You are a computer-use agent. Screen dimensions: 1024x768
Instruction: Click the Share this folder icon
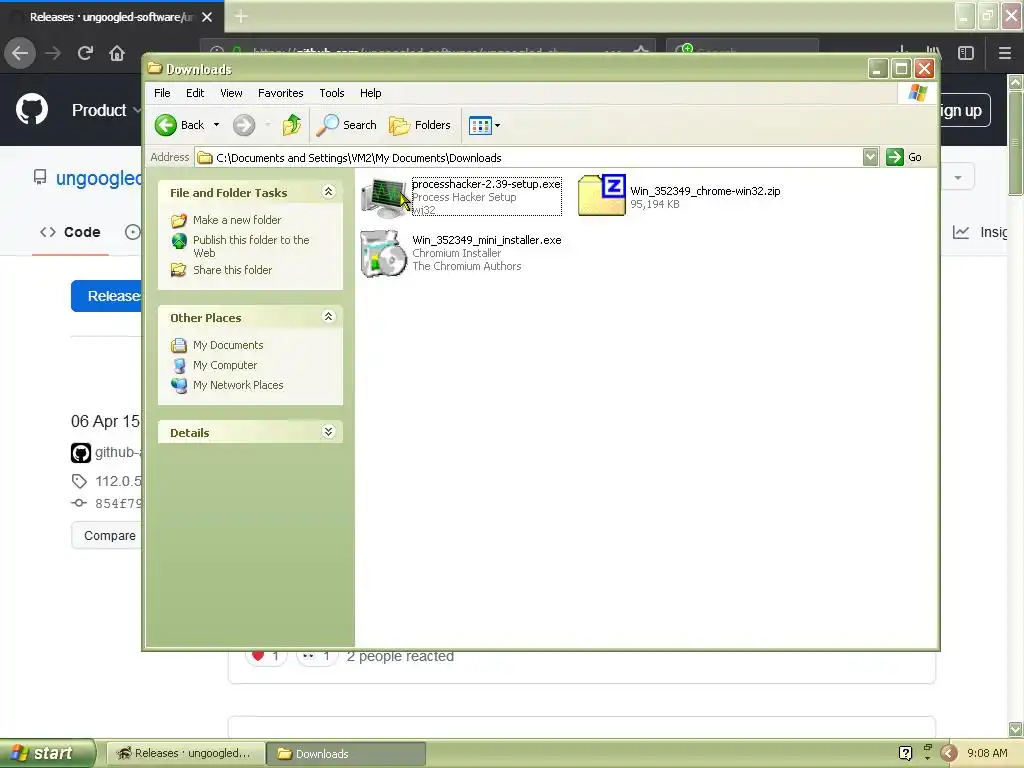pyautogui.click(x=178, y=270)
